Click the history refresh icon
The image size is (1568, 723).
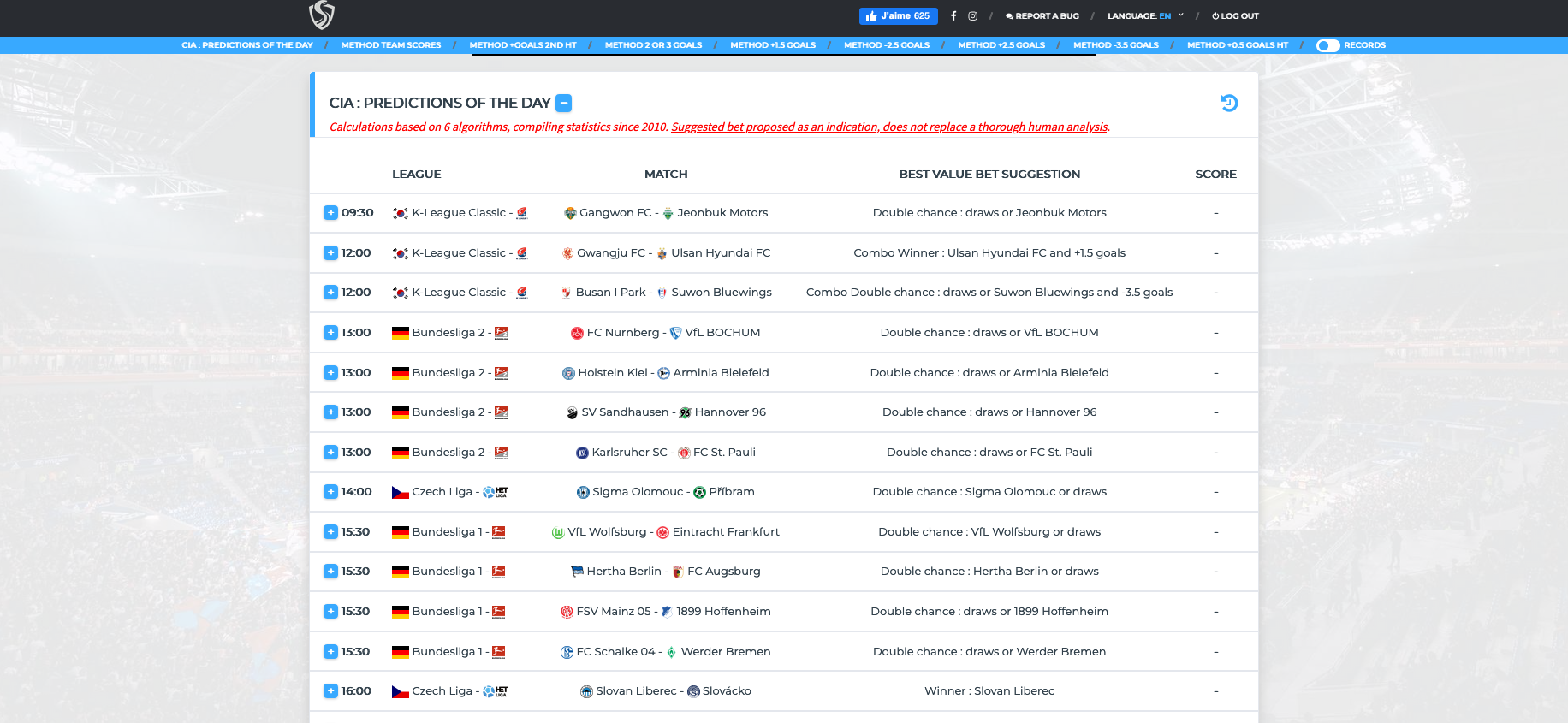[1229, 103]
